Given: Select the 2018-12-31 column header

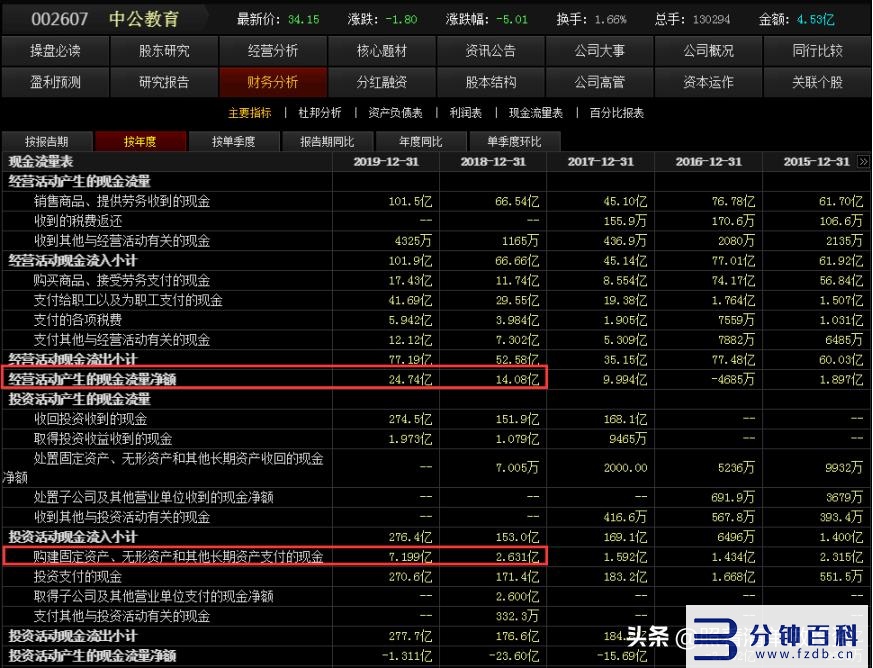Looking at the screenshot, I should 493,162.
